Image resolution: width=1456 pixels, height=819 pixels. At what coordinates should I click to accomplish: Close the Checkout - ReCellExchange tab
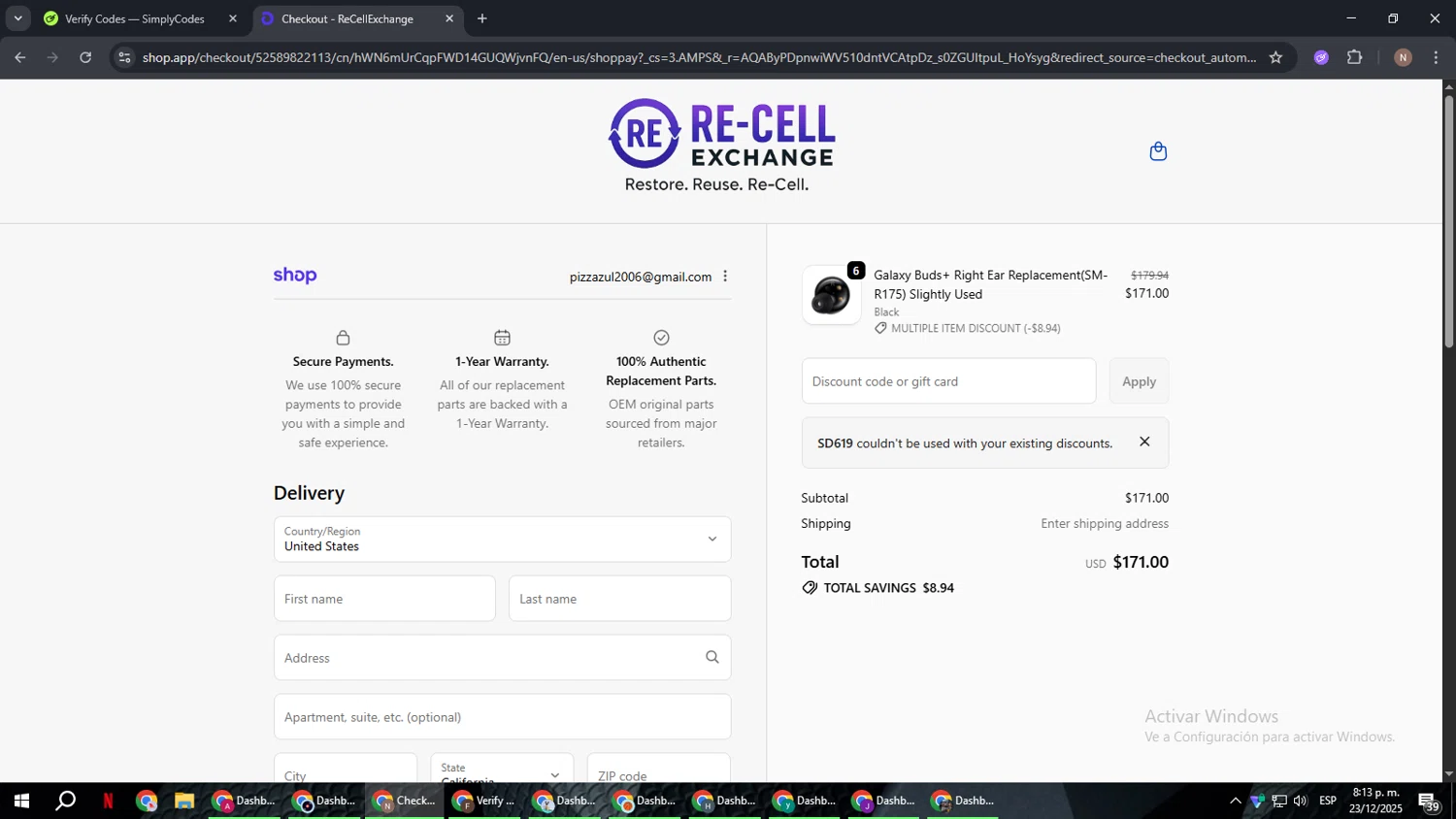449,18
